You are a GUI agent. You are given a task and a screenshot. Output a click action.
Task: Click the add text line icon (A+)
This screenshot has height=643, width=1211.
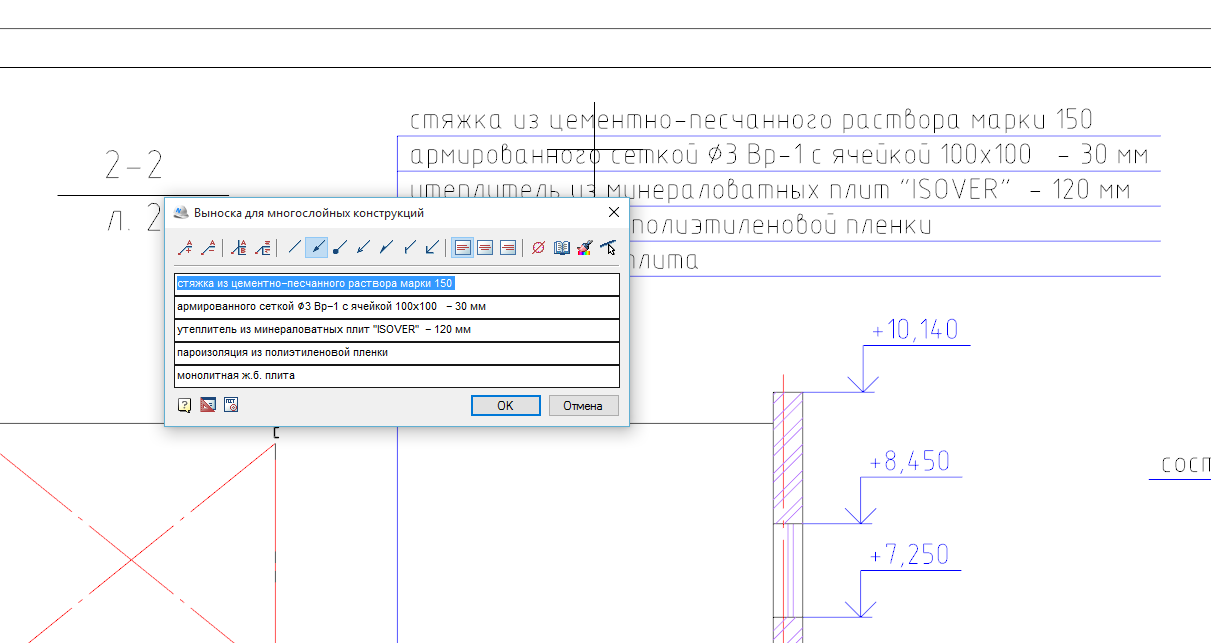[185, 247]
